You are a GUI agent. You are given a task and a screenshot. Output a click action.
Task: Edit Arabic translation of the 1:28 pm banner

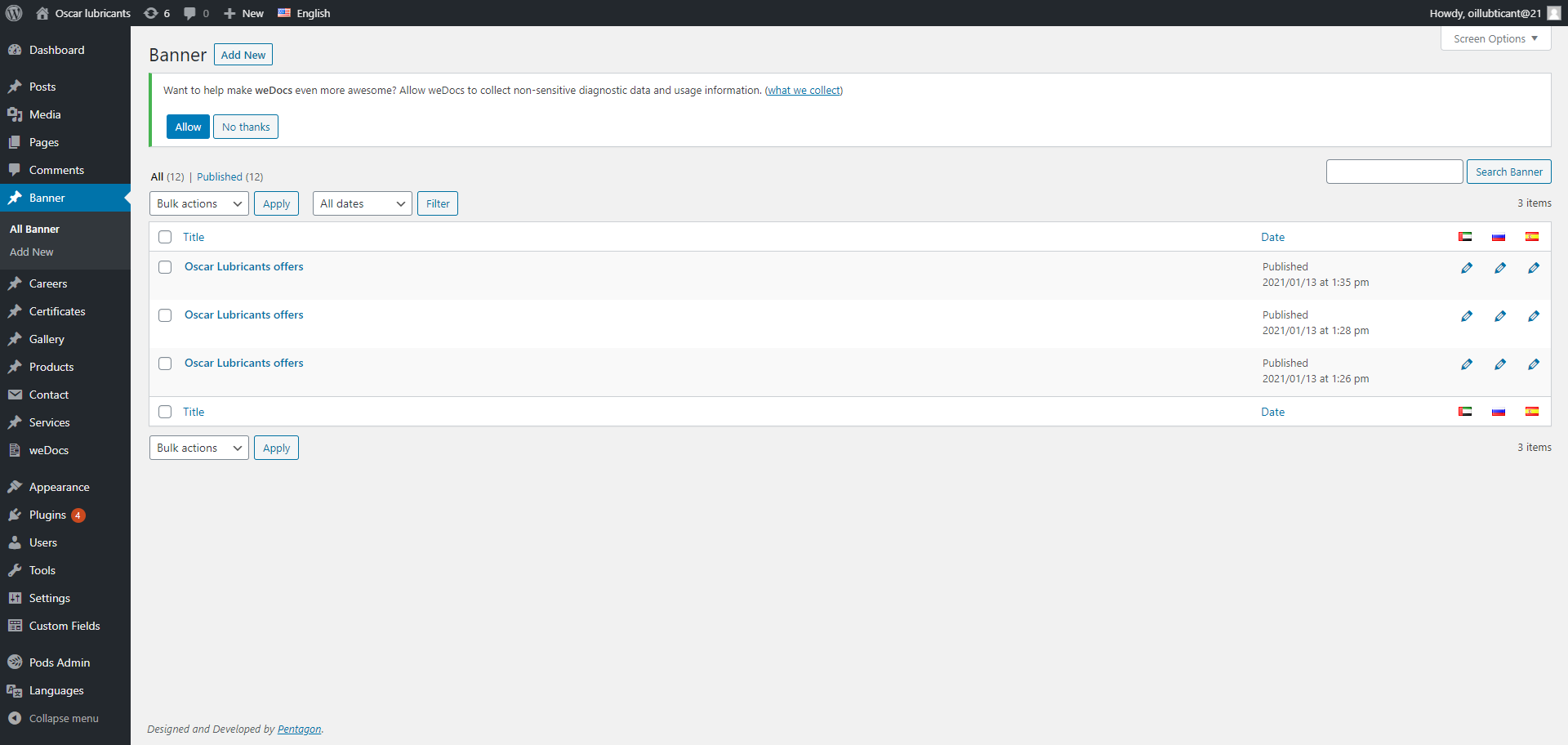pyautogui.click(x=1467, y=316)
